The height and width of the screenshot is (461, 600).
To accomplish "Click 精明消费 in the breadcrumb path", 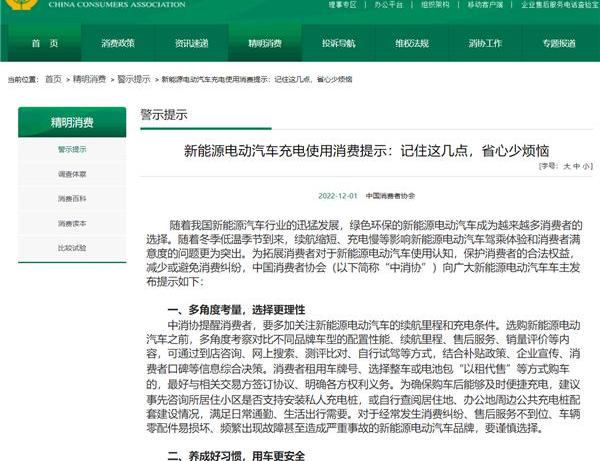I will [89, 78].
